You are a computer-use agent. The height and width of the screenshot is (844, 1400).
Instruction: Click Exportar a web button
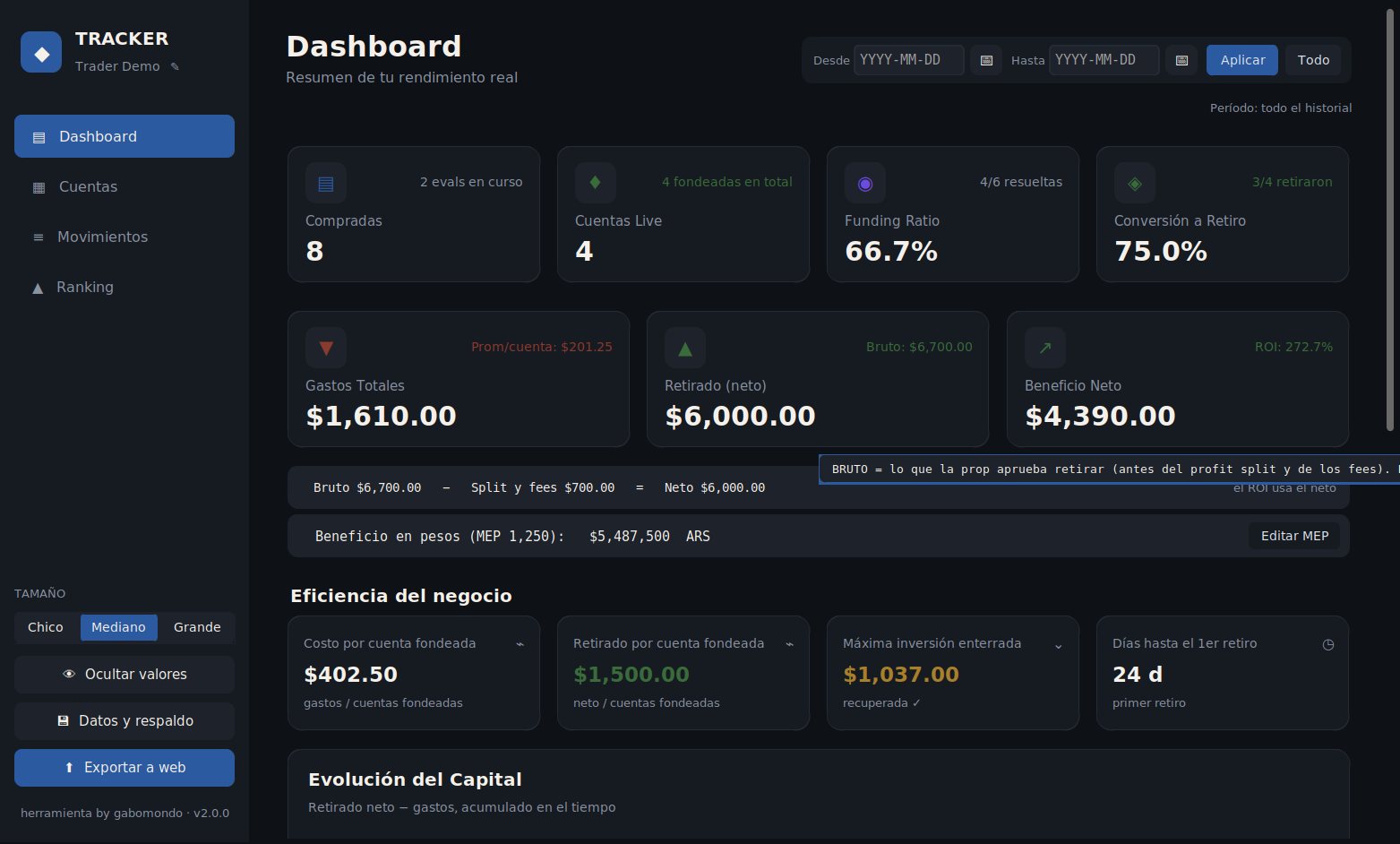[125, 768]
